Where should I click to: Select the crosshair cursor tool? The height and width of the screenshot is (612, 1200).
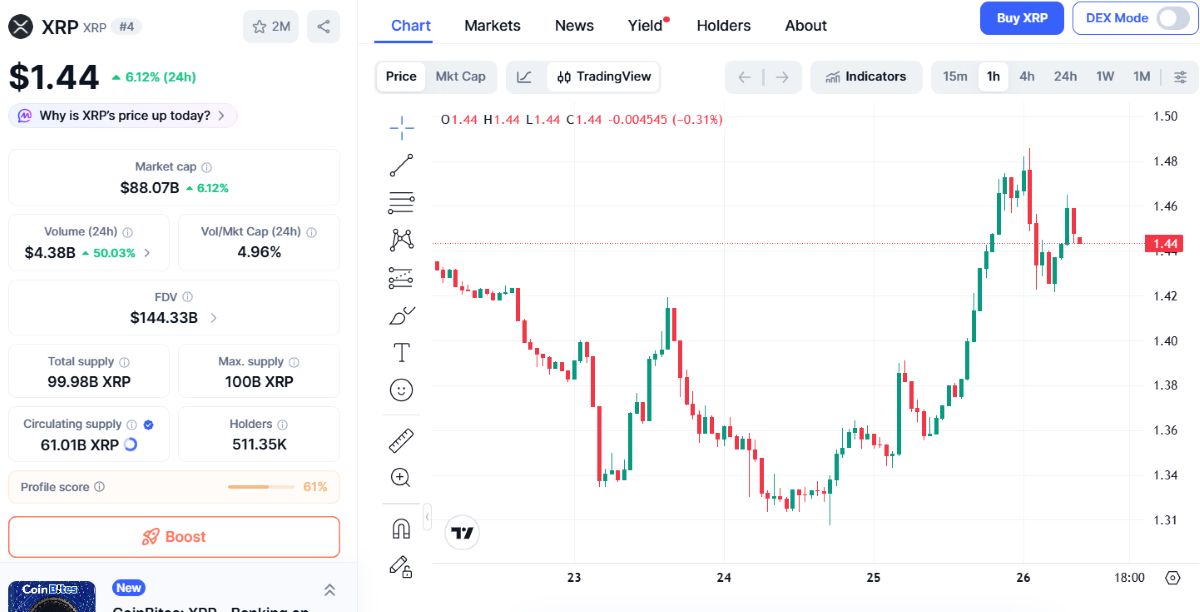(x=401, y=127)
